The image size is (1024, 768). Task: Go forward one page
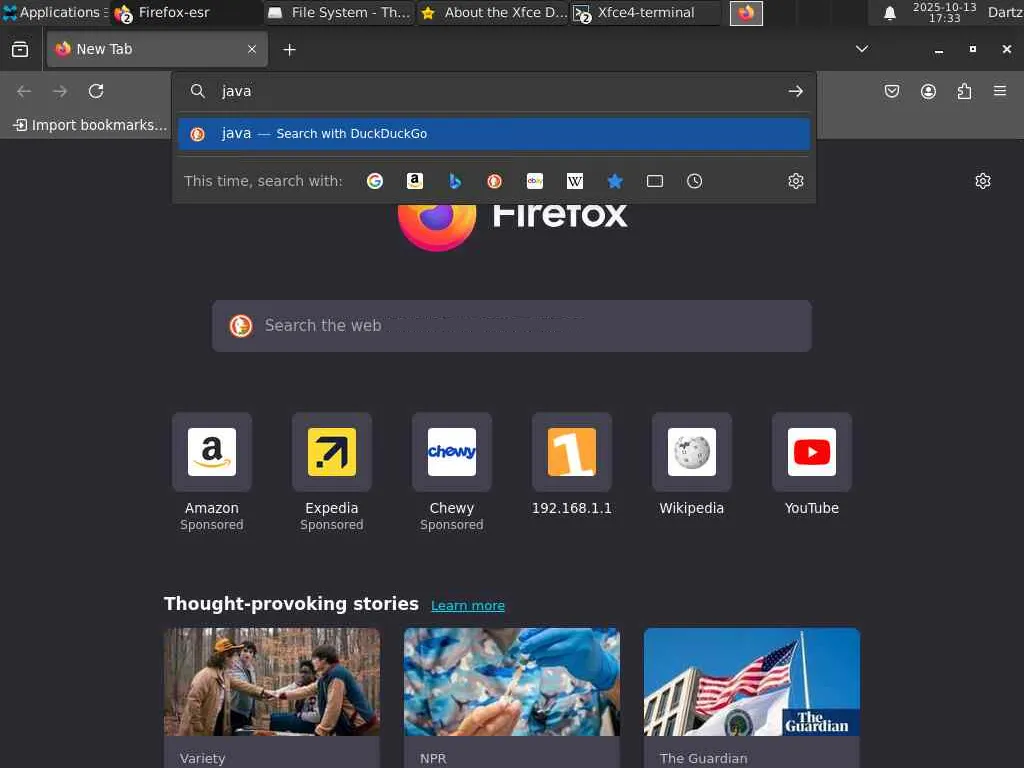(60, 91)
